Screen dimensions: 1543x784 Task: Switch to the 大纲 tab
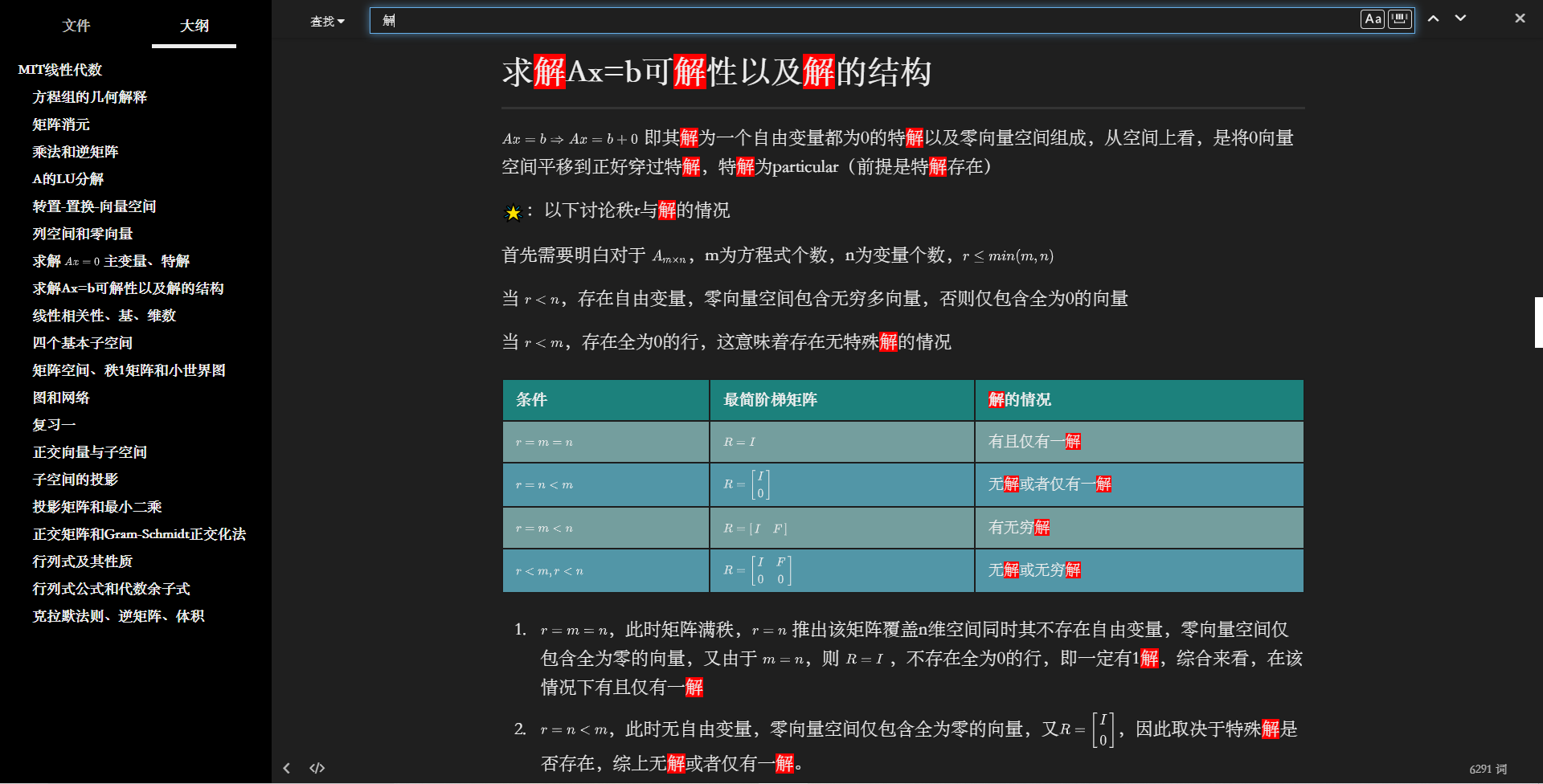coord(194,26)
